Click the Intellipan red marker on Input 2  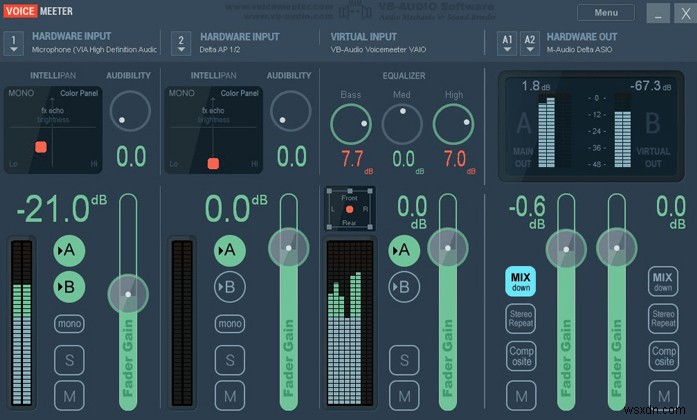pos(213,164)
